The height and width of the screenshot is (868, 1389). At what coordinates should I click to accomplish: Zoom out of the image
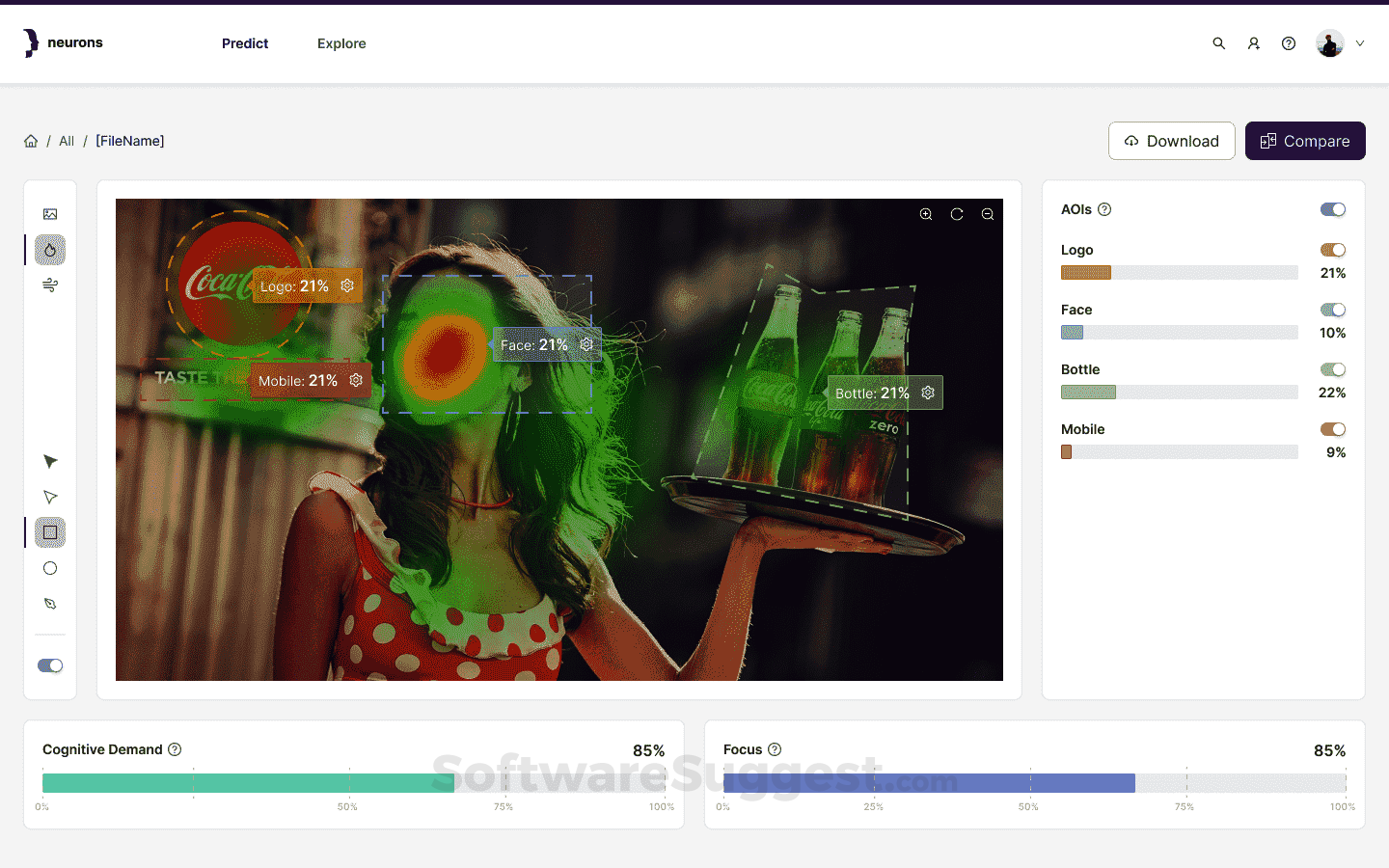click(988, 214)
